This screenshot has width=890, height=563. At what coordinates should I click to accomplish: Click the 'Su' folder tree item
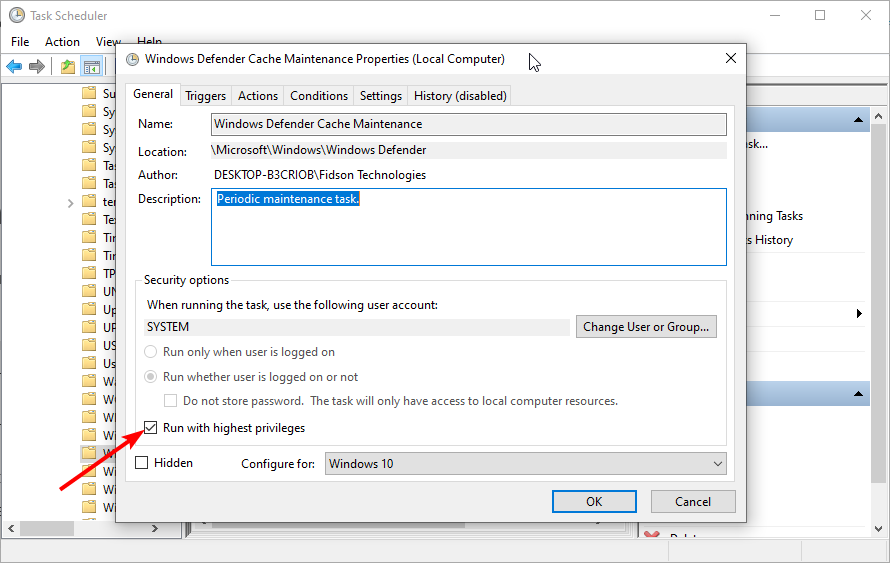coord(99,93)
